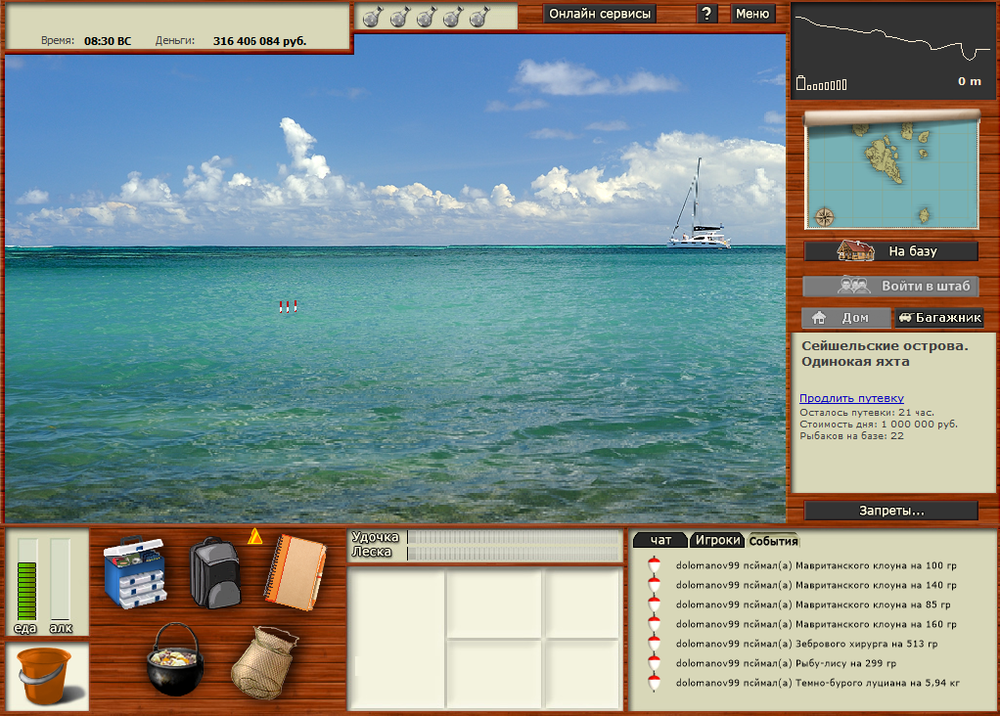Open the Багажник trunk
The width and height of the screenshot is (1000, 716).
coord(939,318)
